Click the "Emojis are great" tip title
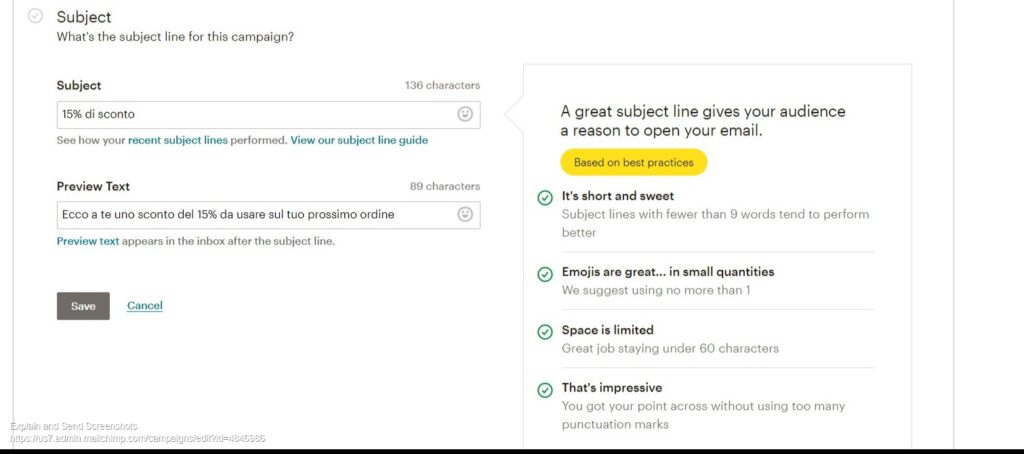This screenshot has width=1024, height=454. point(668,272)
